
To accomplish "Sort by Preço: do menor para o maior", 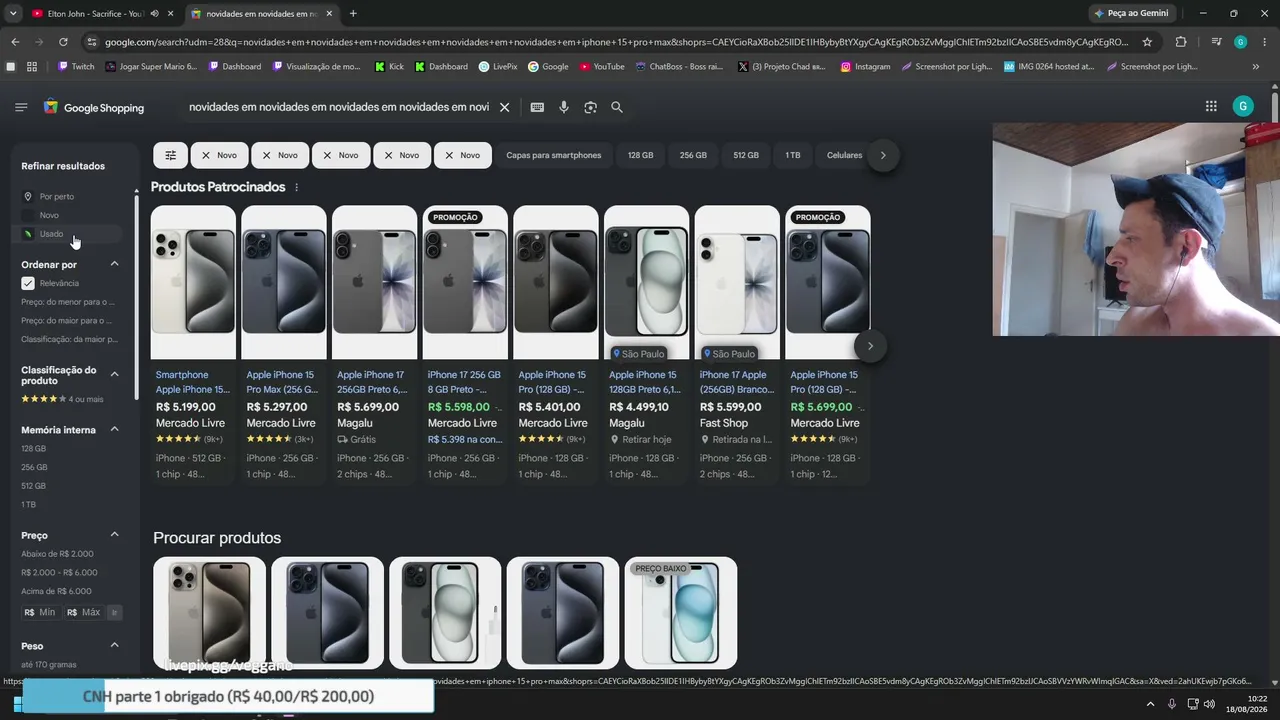I will click(x=68, y=302).
